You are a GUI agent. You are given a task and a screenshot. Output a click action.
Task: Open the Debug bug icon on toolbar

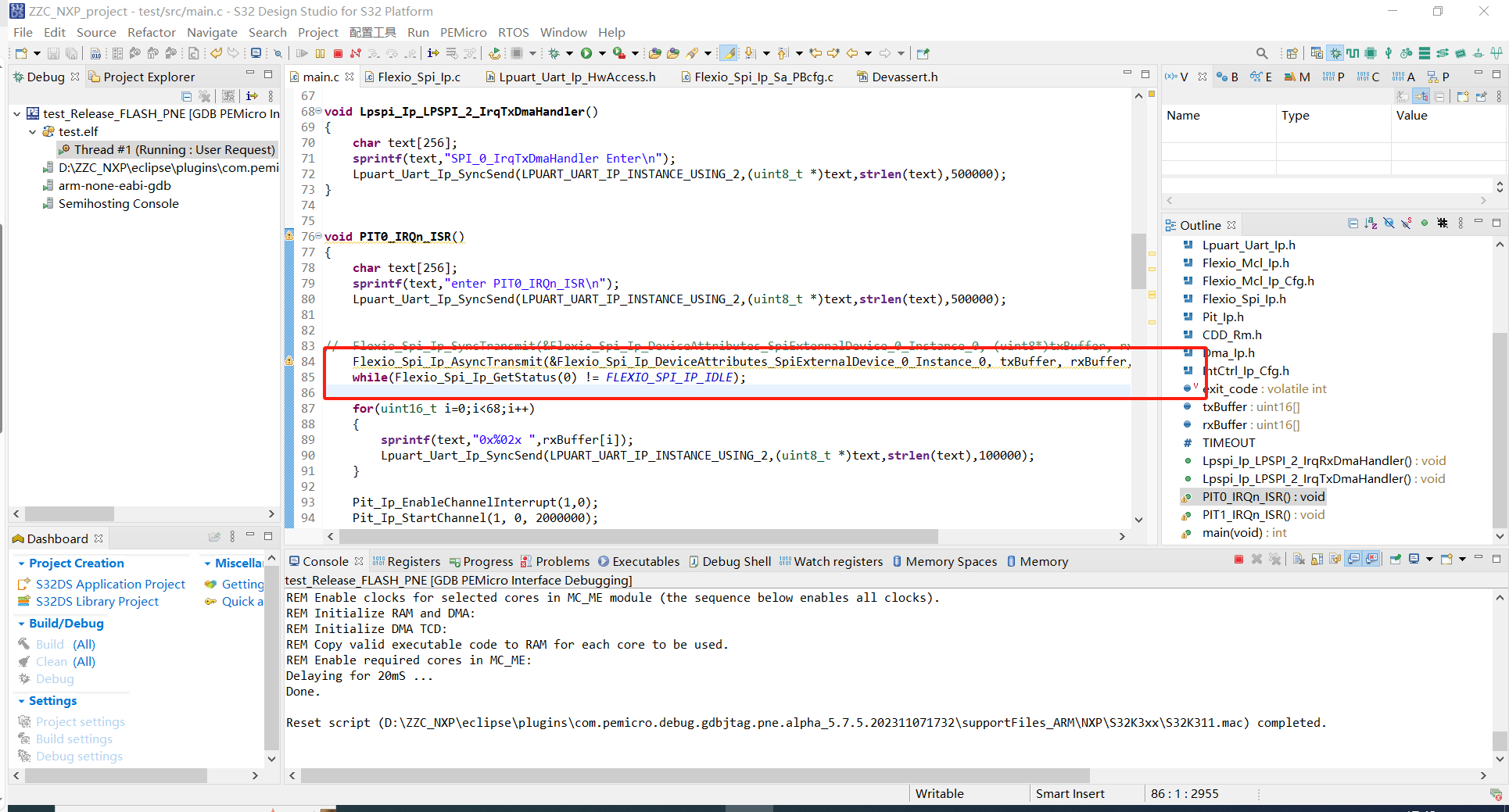[554, 53]
